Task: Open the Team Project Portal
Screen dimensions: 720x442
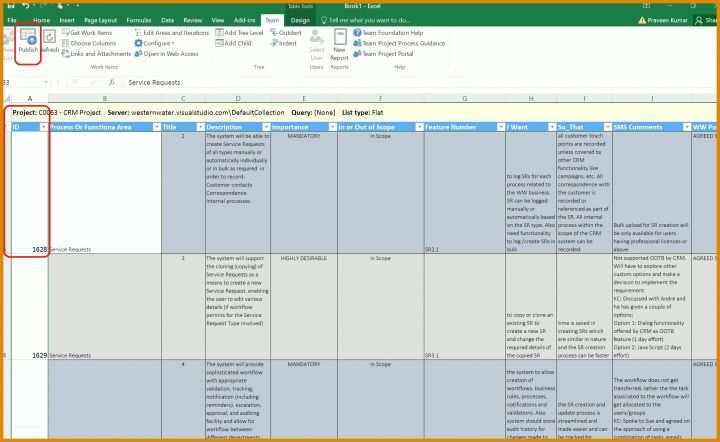Action: 383,54
